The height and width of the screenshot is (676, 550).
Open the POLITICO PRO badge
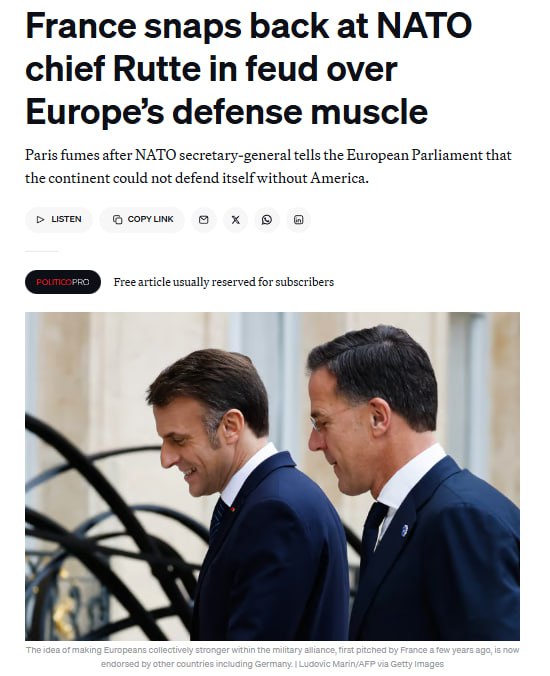point(63,282)
